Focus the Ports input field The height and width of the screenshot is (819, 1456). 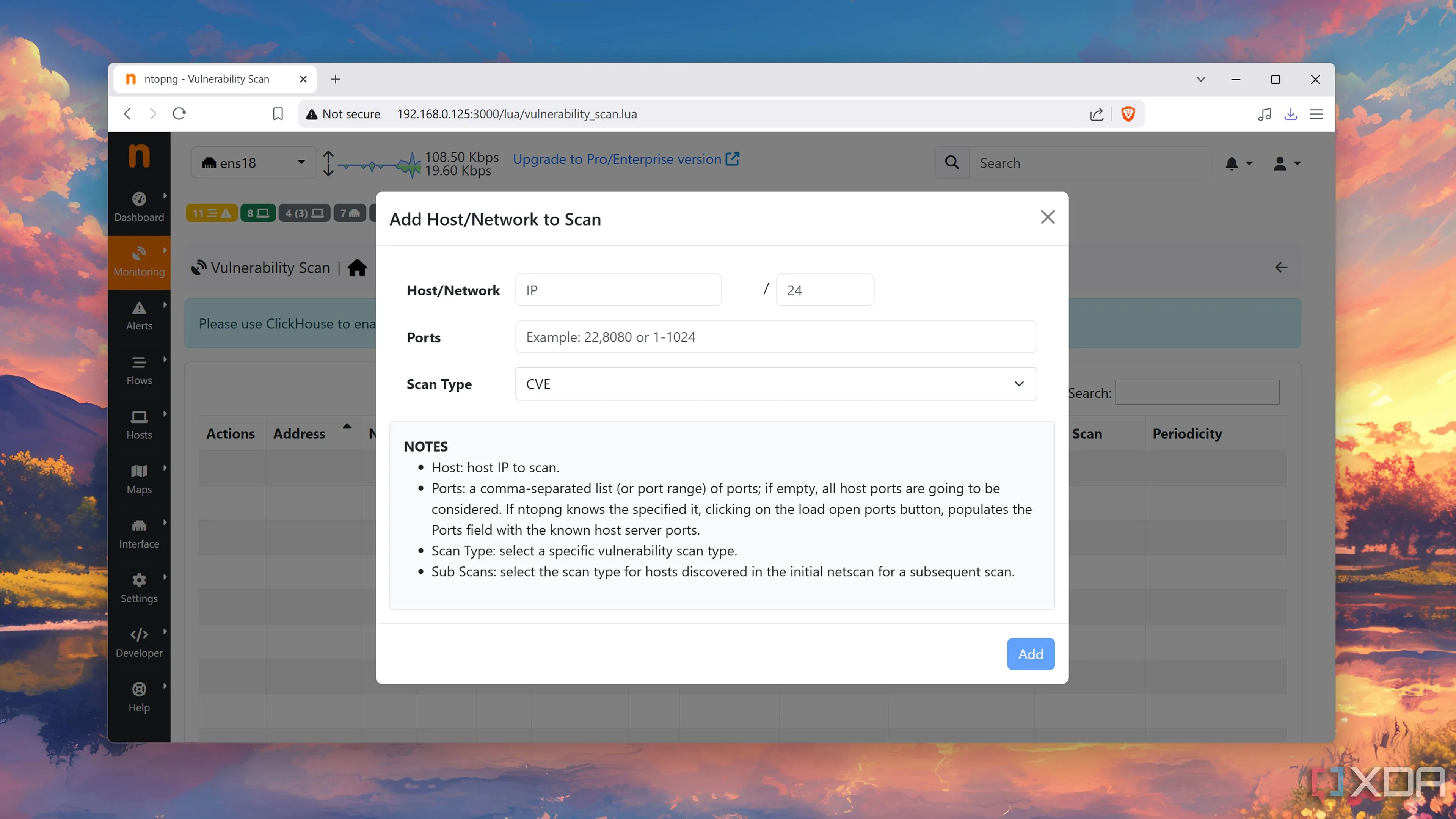pos(775,337)
